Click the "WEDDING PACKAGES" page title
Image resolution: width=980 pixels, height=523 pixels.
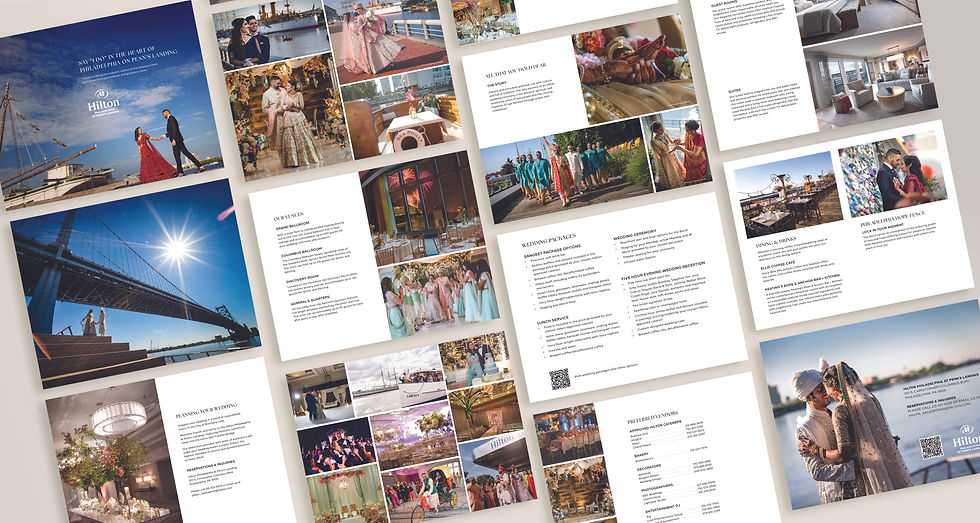pos(548,241)
